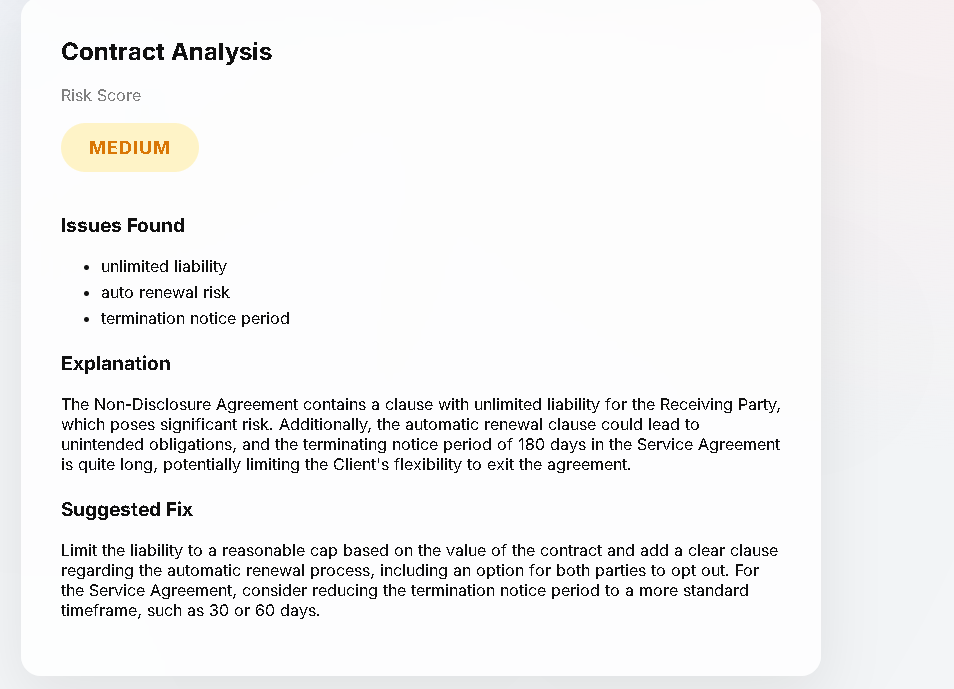Image resolution: width=954 pixels, height=689 pixels.
Task: Click the Risk Score label
Action: pyautogui.click(x=101, y=96)
